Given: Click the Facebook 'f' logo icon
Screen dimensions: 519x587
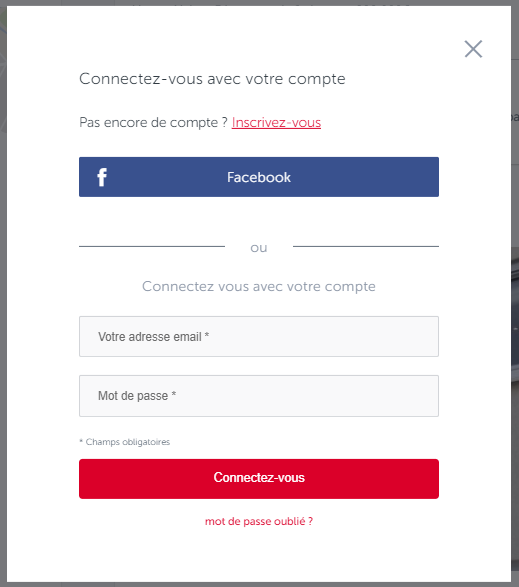Looking at the screenshot, I should 102,177.
